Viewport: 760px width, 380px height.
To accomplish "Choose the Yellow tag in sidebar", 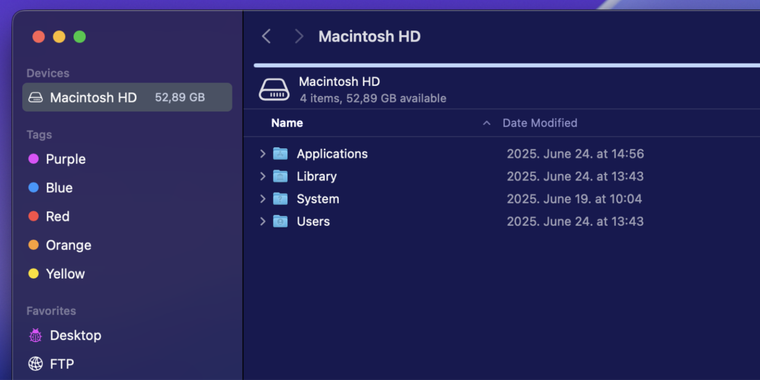I will click(57, 274).
